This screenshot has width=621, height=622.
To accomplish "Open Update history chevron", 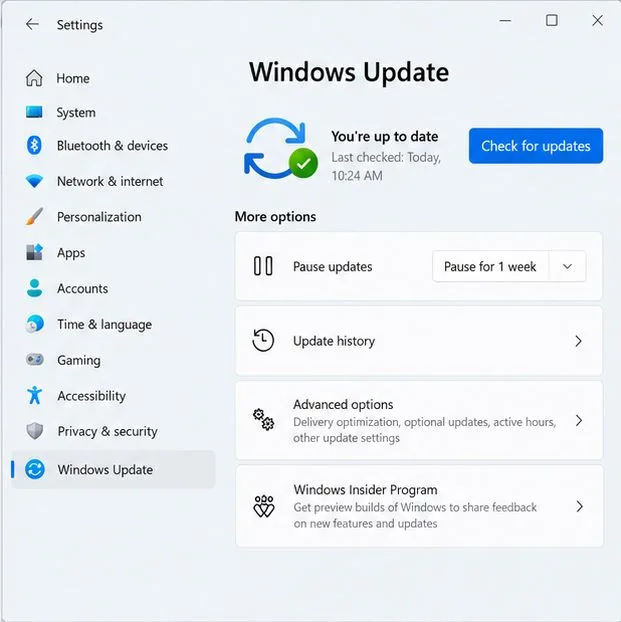I will click(579, 341).
